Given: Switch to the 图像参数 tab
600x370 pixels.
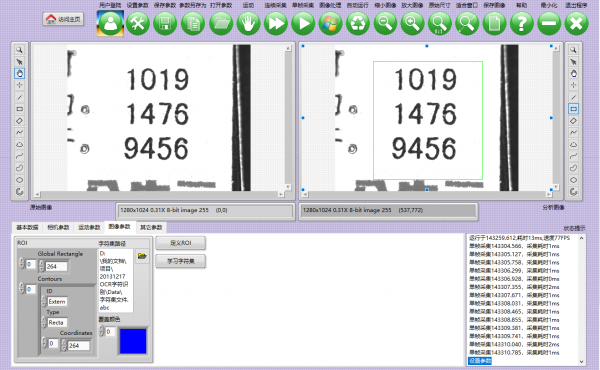Looking at the screenshot, I should (120, 227).
